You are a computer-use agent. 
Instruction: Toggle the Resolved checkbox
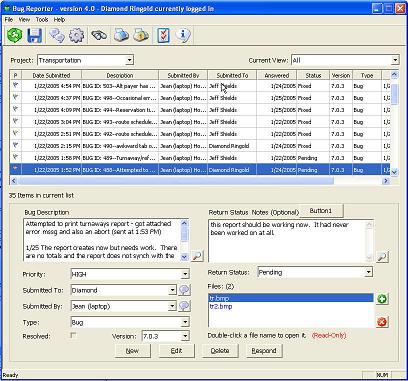coord(73,336)
